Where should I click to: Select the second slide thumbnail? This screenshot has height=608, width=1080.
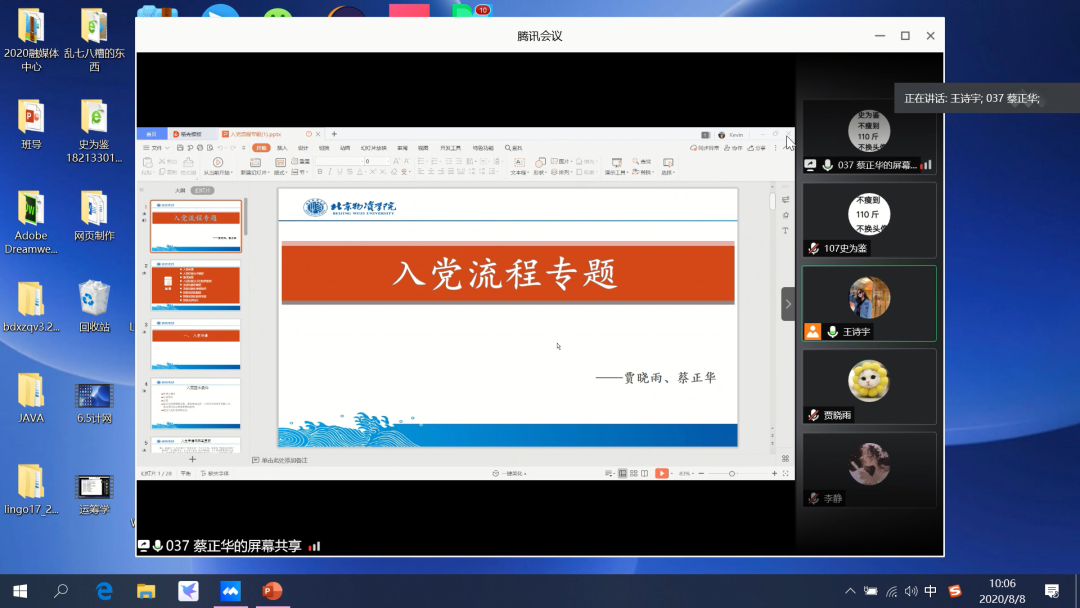click(196, 285)
